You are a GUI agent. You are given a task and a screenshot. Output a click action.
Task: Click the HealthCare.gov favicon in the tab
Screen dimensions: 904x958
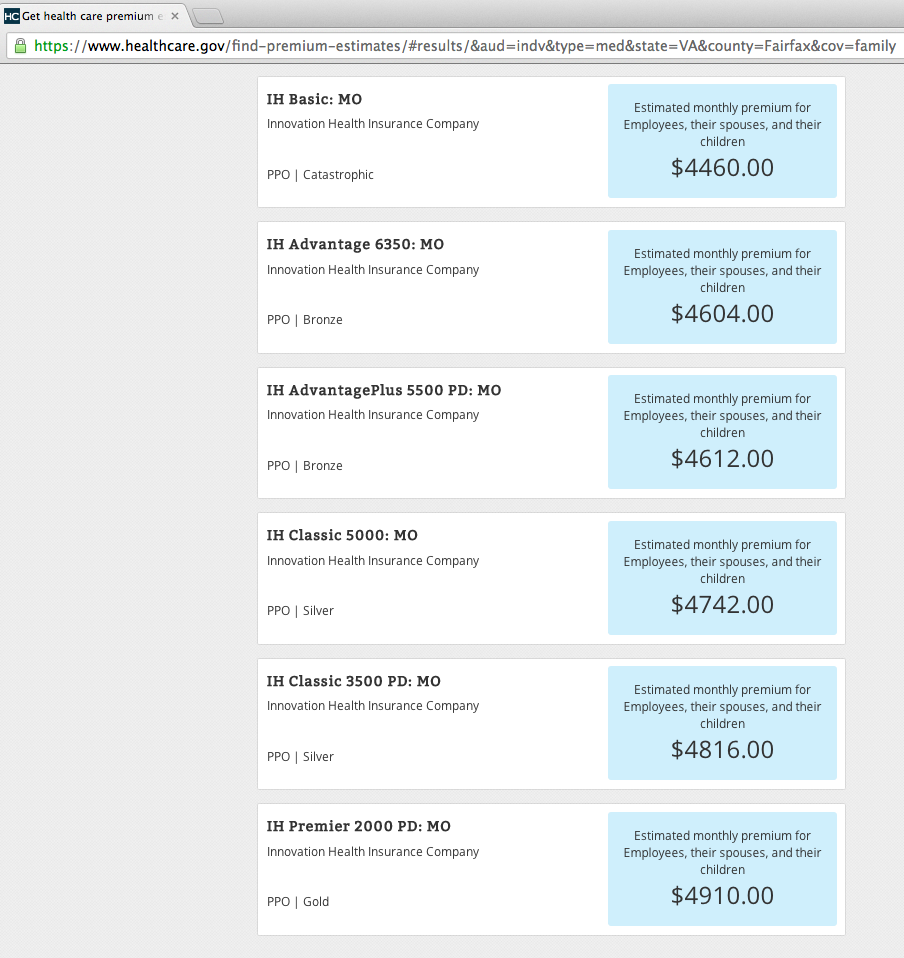pos(11,16)
